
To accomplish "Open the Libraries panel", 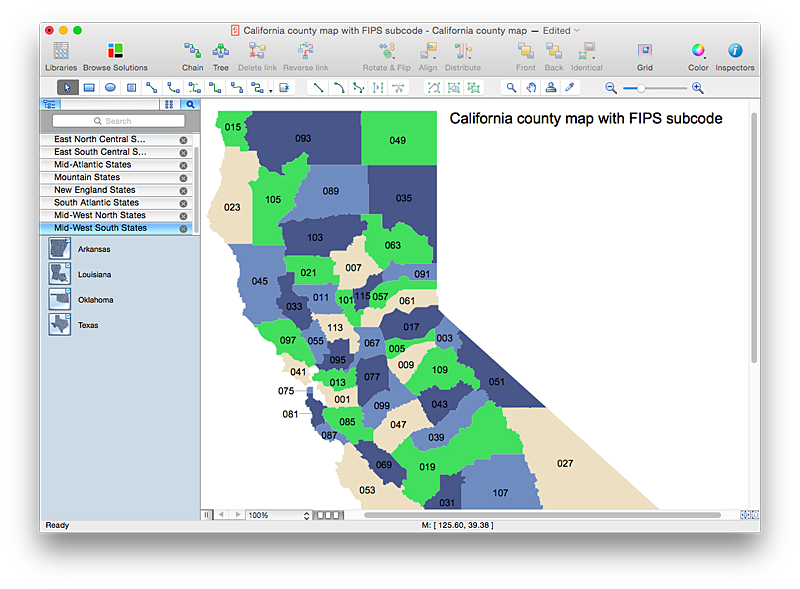I will click(x=61, y=51).
